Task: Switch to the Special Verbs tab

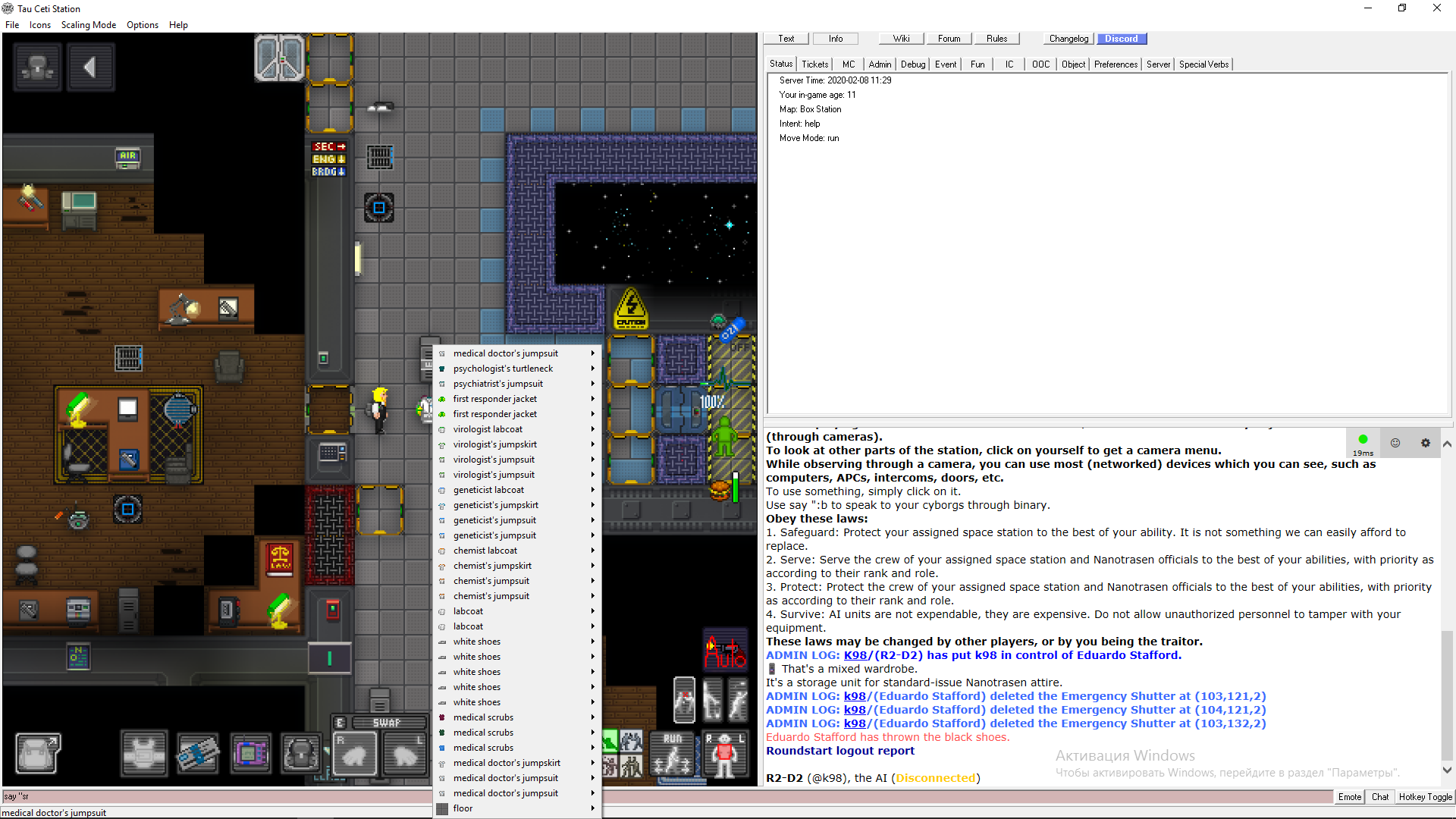Action: coord(1203,64)
